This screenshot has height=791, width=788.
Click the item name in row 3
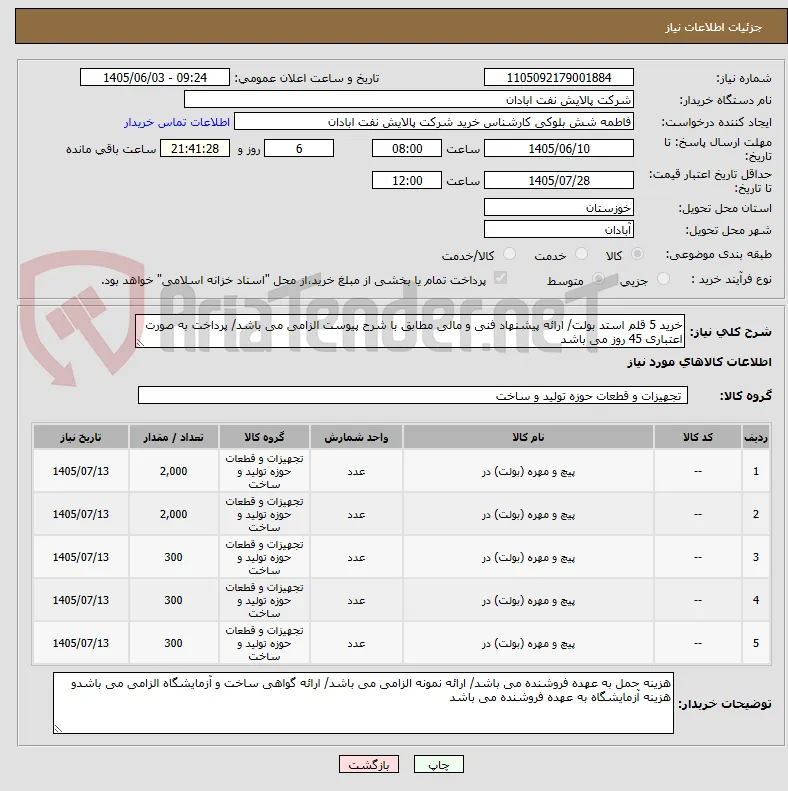(528, 557)
